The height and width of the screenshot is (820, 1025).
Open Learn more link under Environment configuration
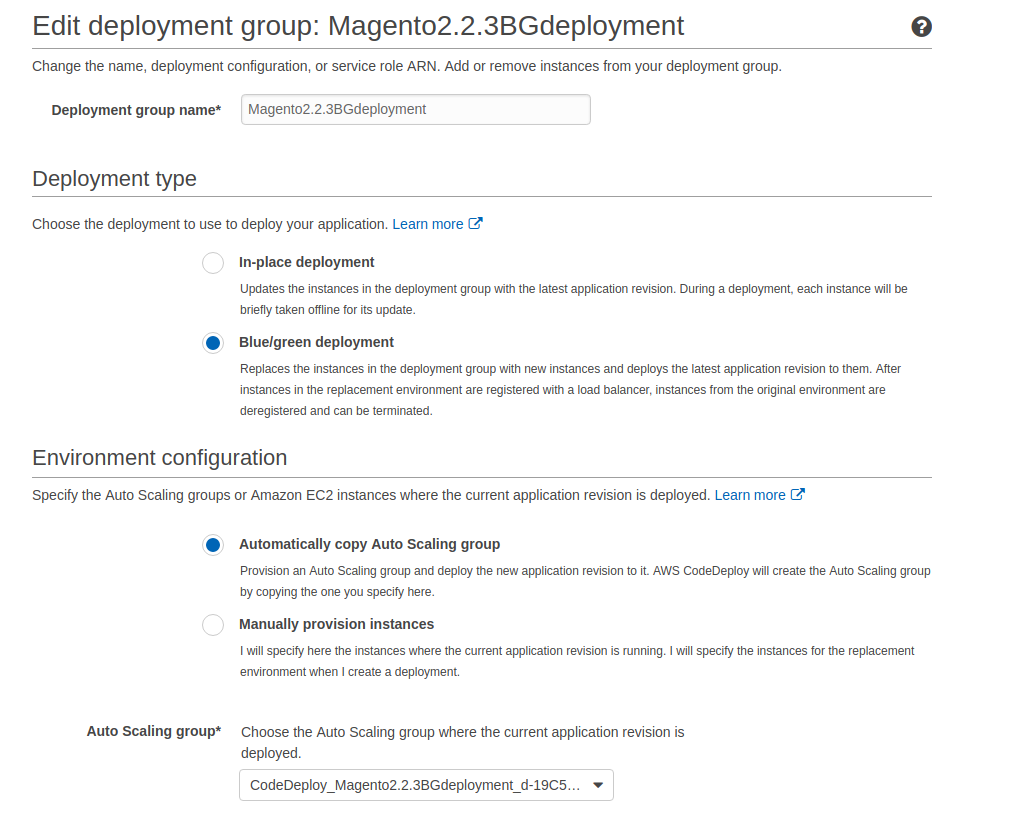pos(749,495)
